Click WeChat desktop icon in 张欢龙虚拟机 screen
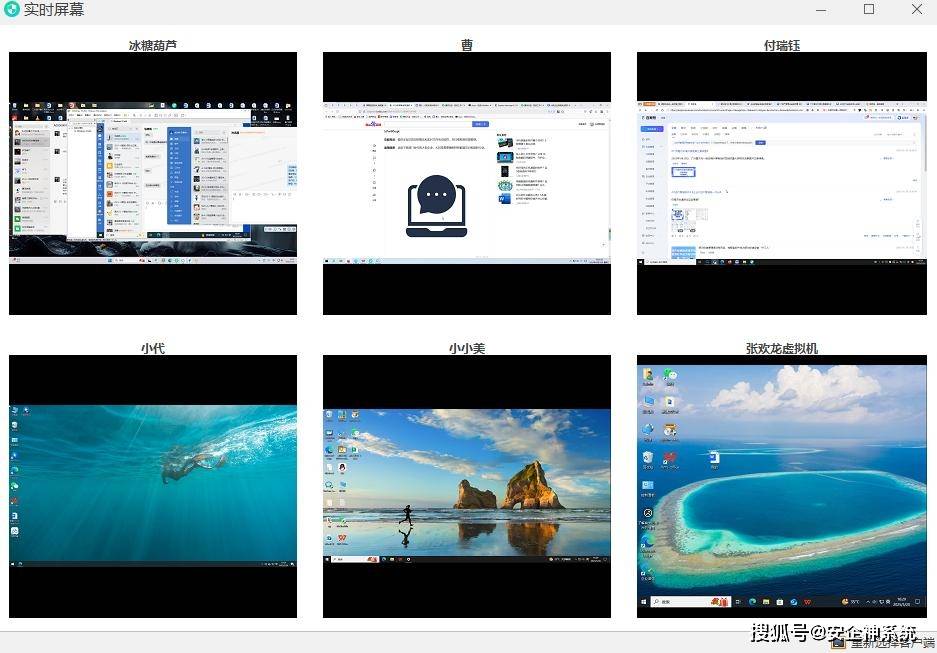 pos(670,376)
